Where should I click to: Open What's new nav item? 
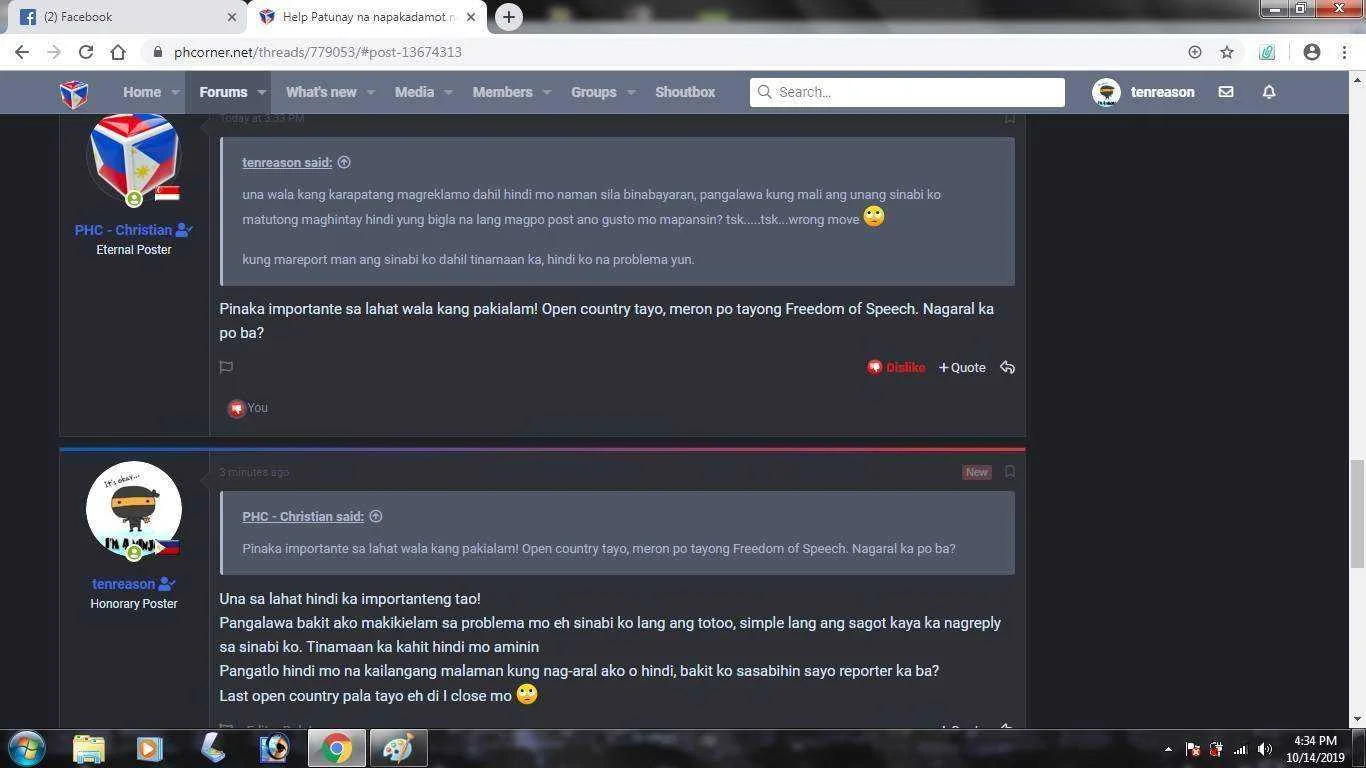(x=321, y=92)
